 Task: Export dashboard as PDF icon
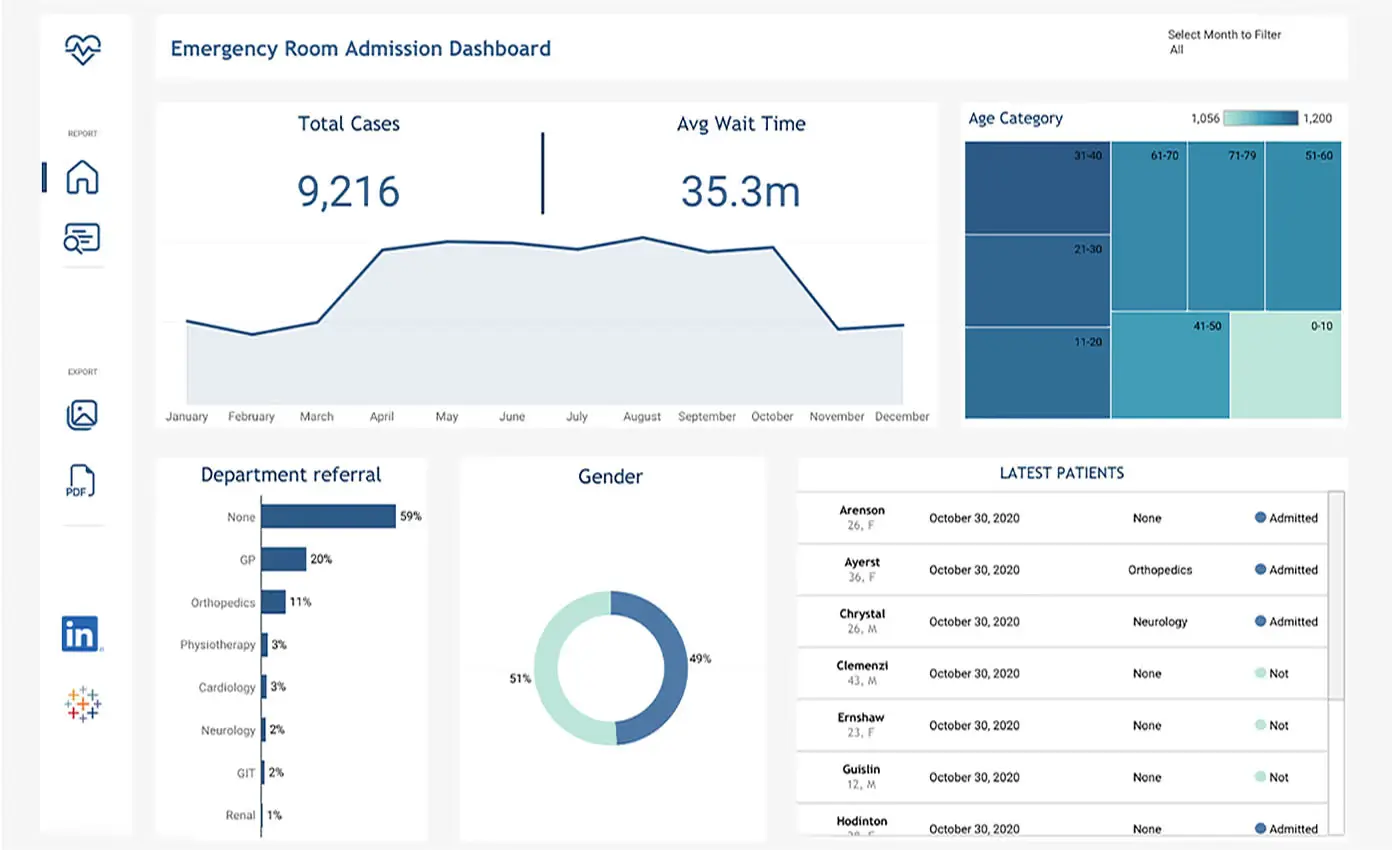click(x=82, y=481)
